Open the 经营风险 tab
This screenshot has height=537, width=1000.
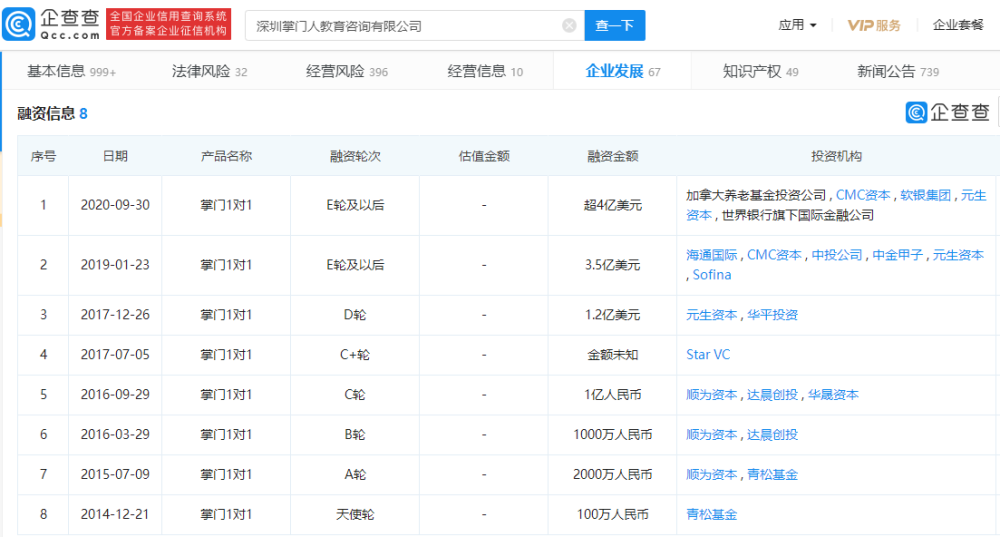(x=346, y=71)
